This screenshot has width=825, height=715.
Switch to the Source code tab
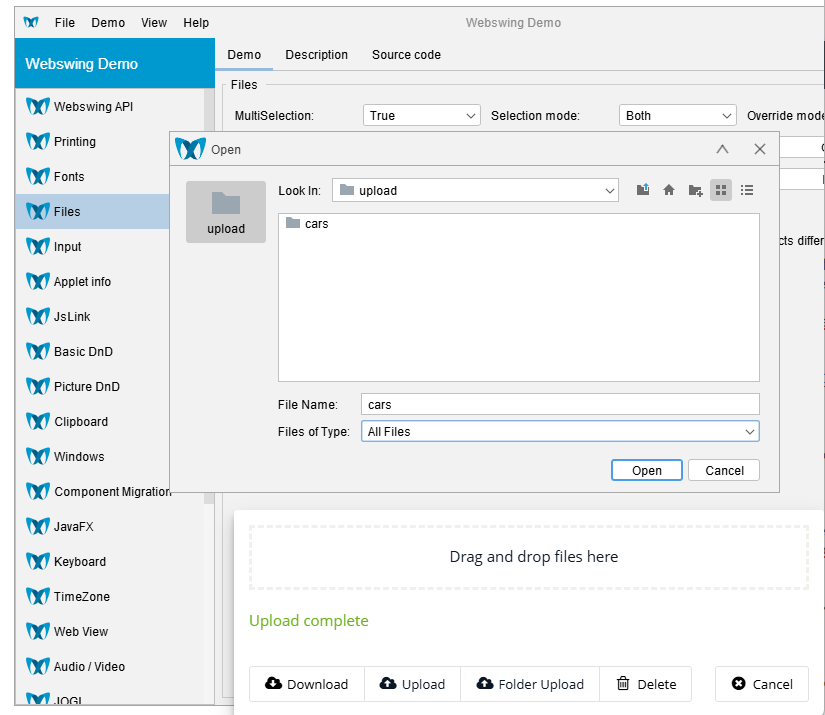tap(406, 55)
